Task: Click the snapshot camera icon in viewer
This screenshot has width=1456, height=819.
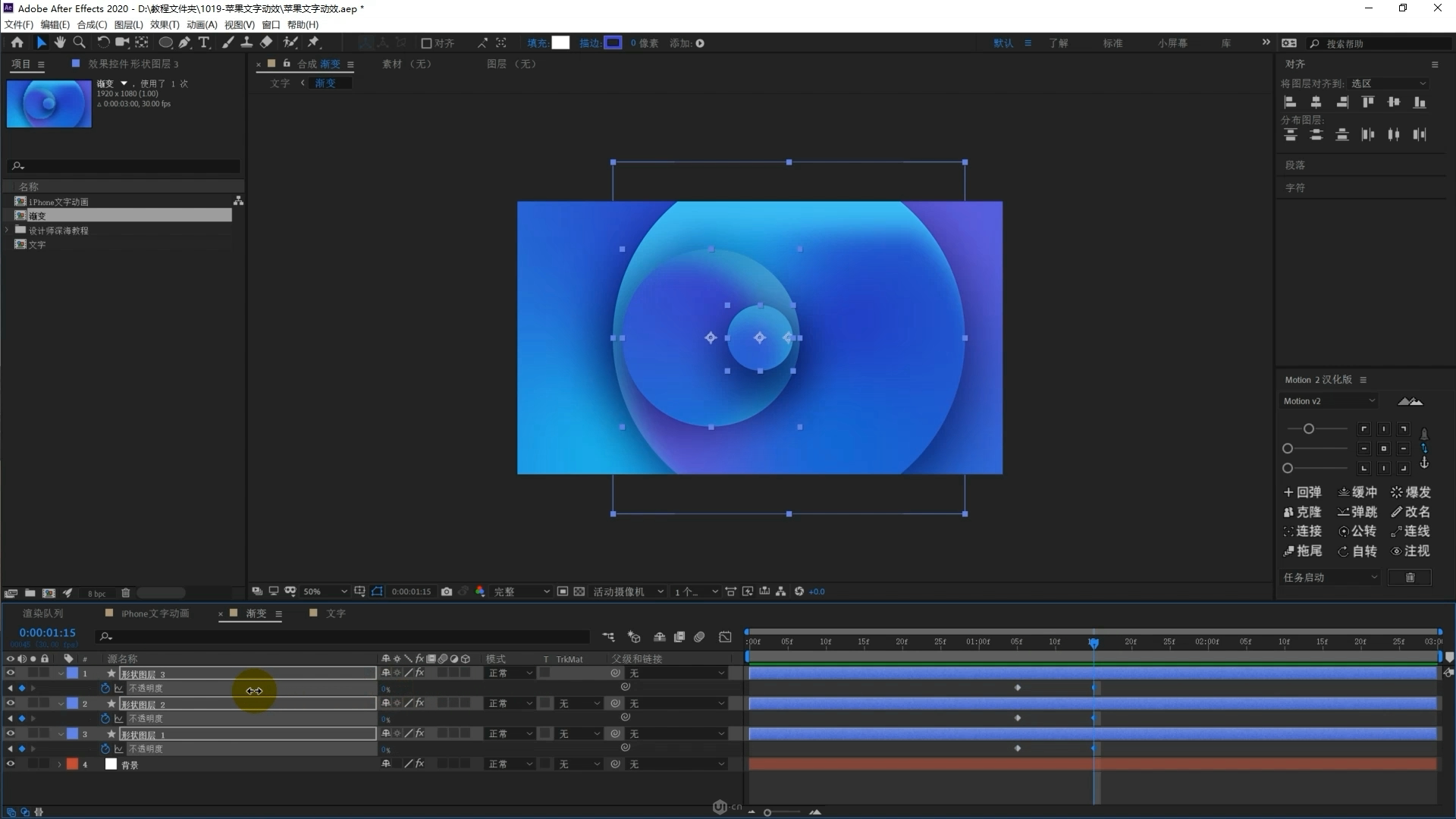Action: [x=447, y=591]
